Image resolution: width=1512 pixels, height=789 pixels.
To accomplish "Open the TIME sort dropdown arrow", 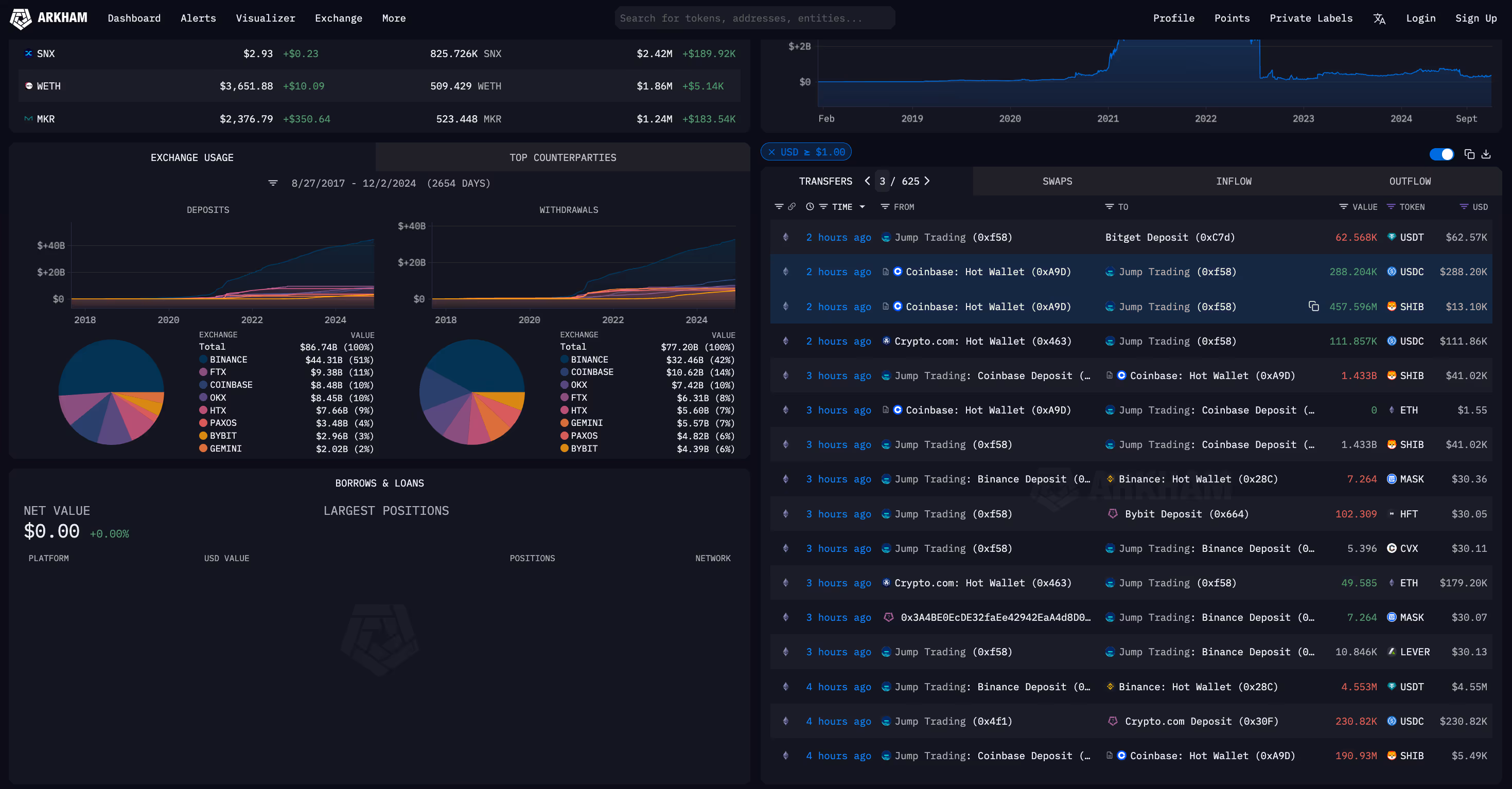I will coord(862,206).
